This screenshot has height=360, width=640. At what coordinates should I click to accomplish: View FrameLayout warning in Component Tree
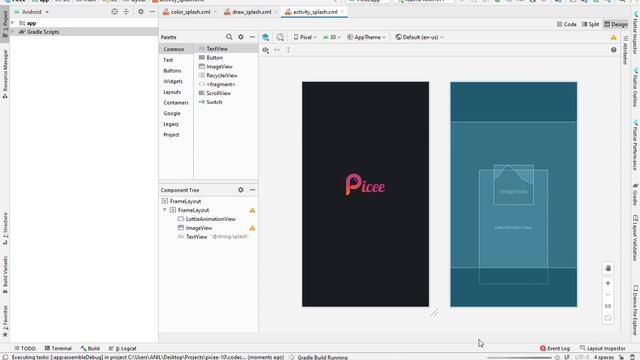[x=252, y=210]
